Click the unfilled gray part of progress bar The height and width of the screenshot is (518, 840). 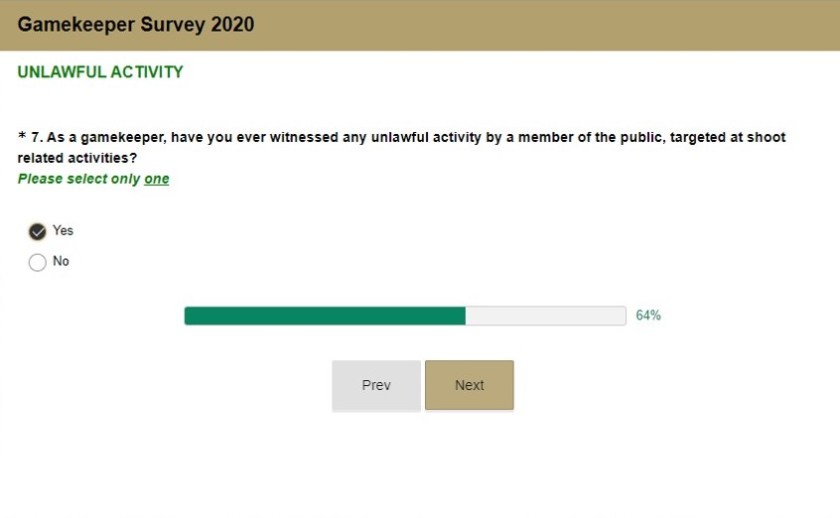[x=545, y=316]
